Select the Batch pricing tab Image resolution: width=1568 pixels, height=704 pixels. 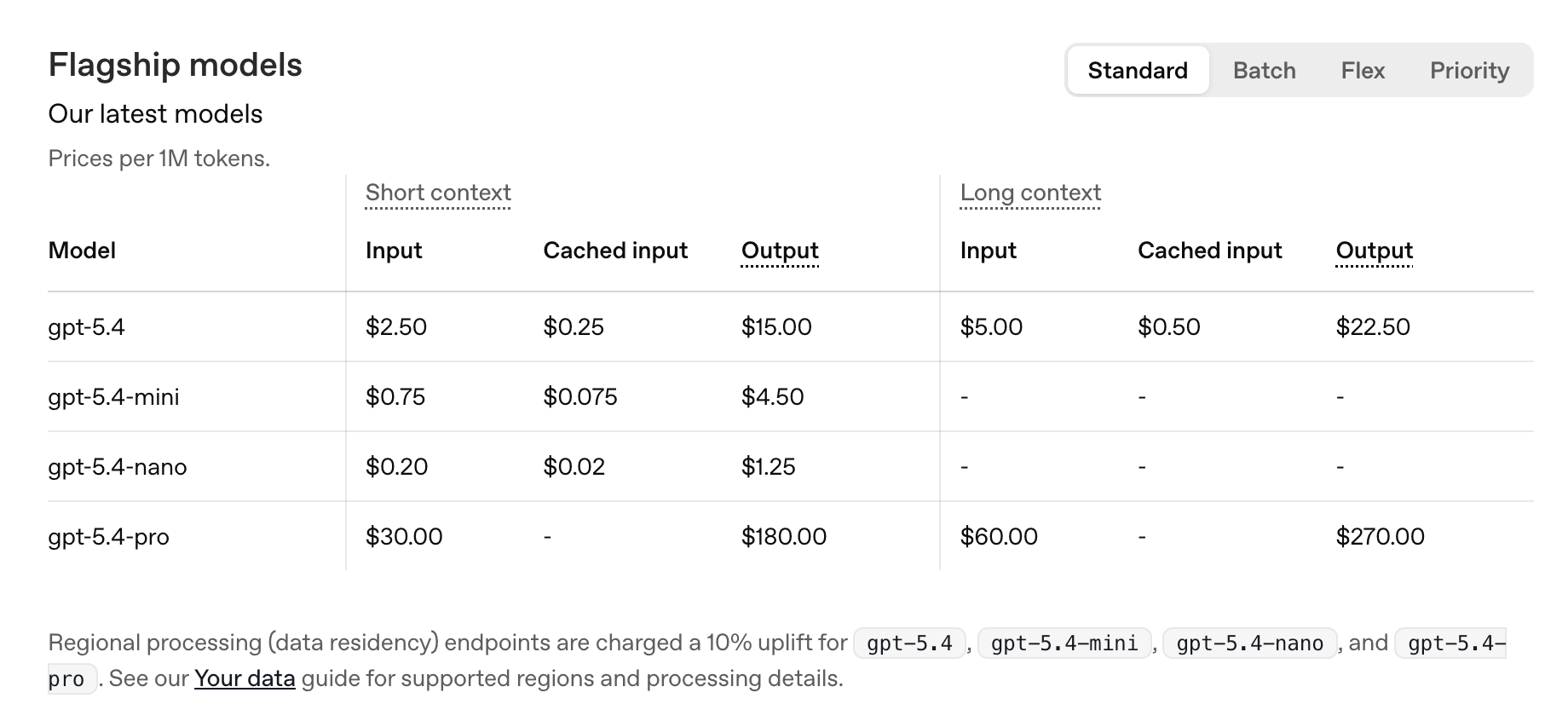click(1264, 71)
